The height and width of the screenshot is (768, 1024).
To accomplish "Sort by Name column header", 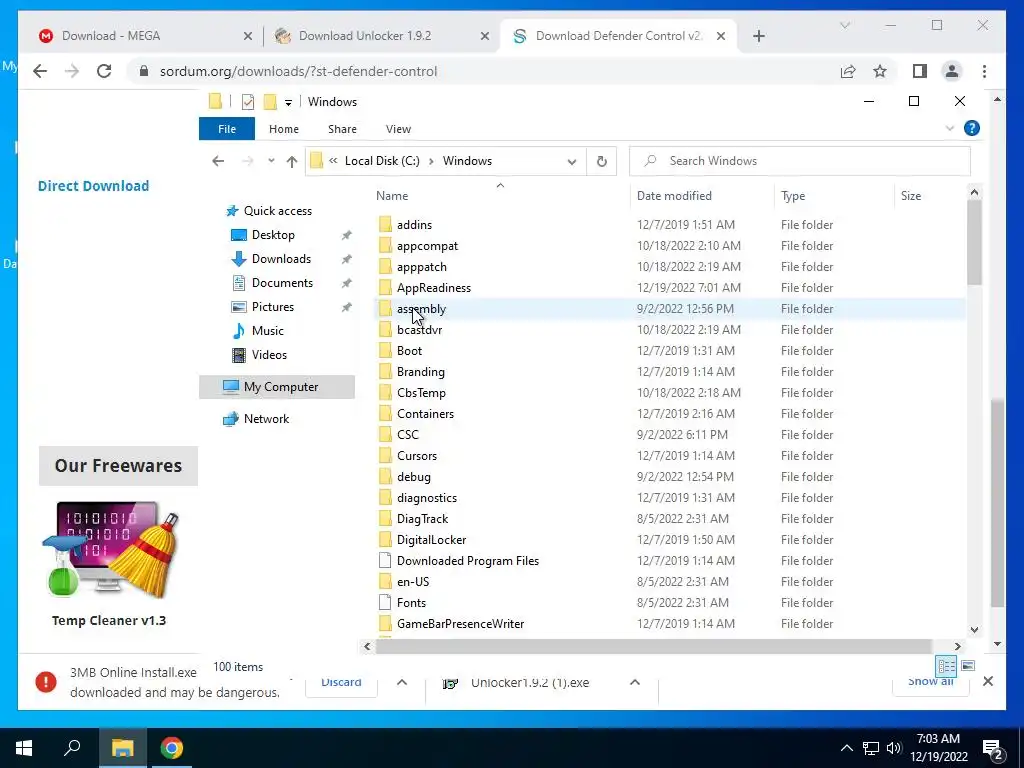I will tap(392, 196).
